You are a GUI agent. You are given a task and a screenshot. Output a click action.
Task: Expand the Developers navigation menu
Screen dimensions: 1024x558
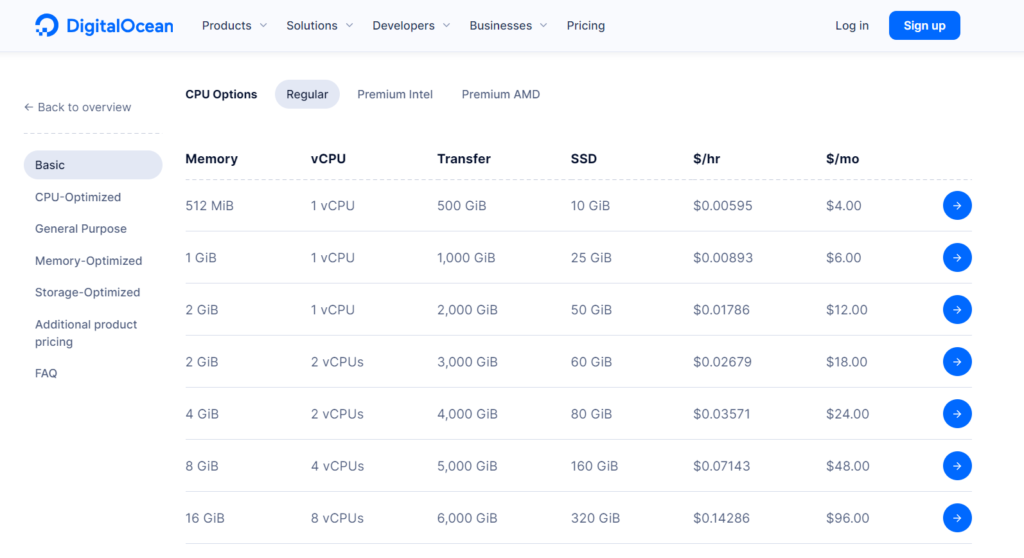[x=410, y=26]
